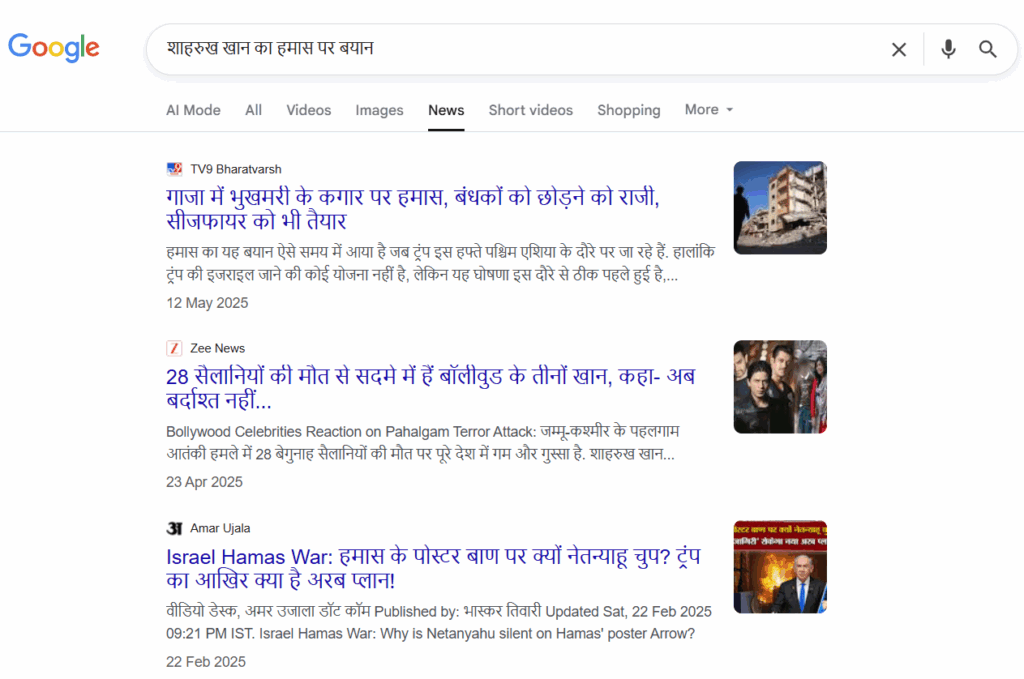Screen dimensions: 1024x679
Task: Click the TV9 Bharatvarsh source favicon
Action: click(x=174, y=169)
